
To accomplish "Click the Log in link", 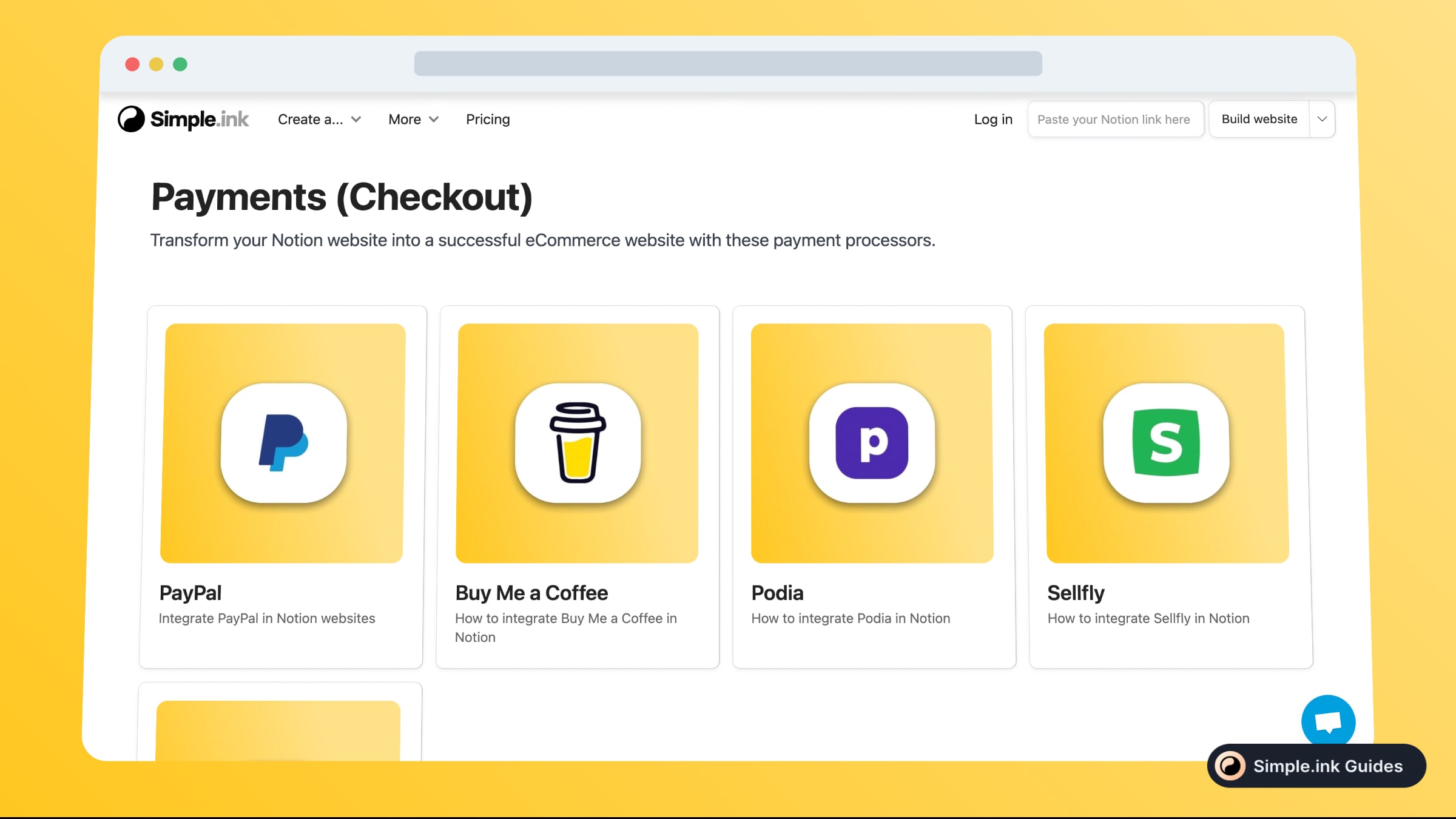I will 993,120.
